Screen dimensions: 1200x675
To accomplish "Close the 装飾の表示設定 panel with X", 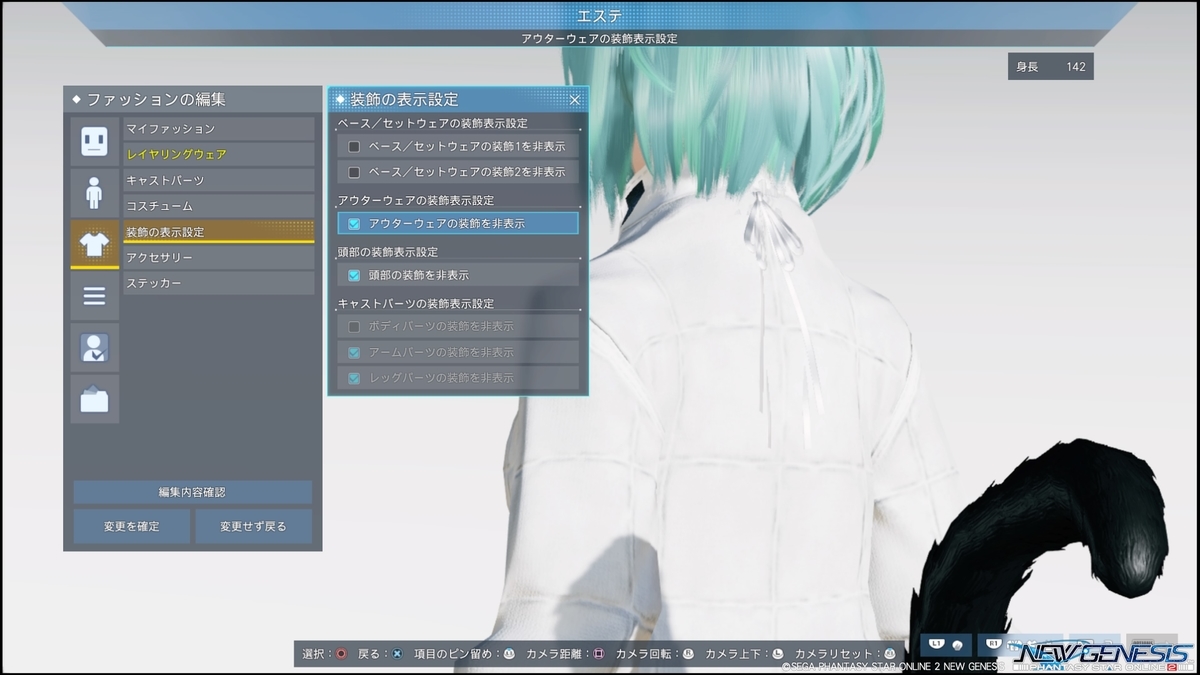I will pyautogui.click(x=575, y=100).
